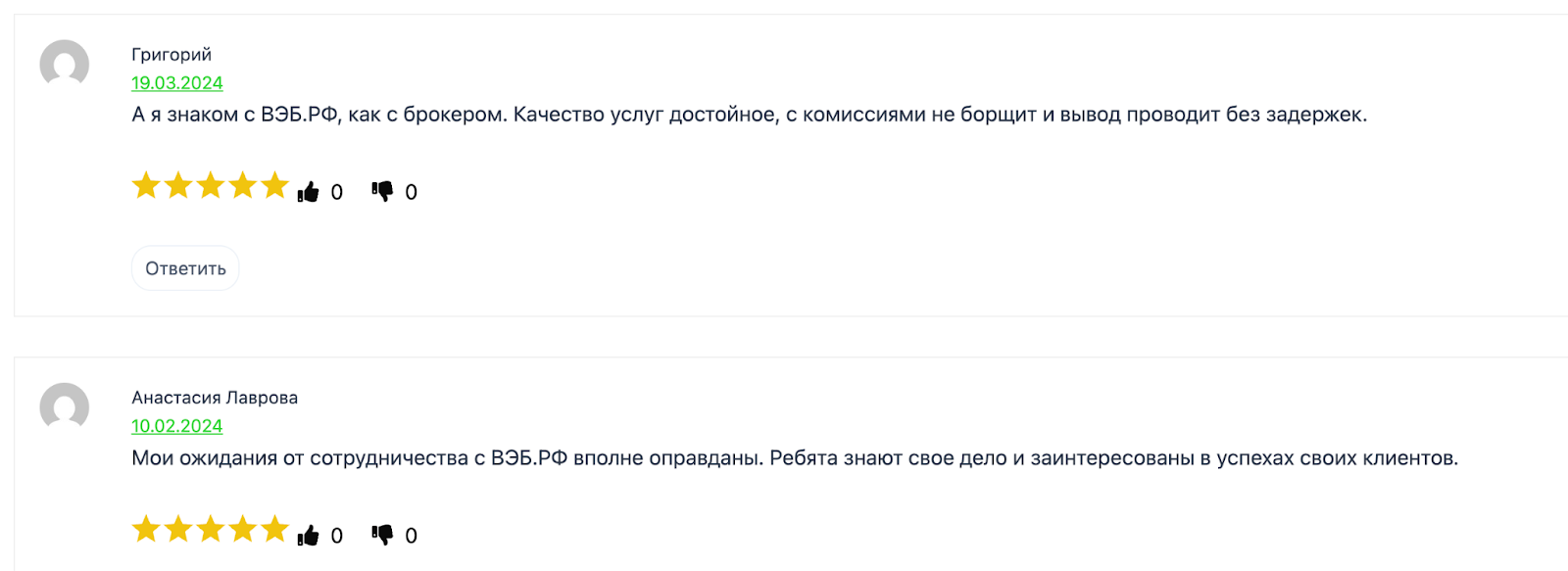1568x571 pixels.
Task: Click Анастасия's review text about ожидания
Action: tap(794, 458)
